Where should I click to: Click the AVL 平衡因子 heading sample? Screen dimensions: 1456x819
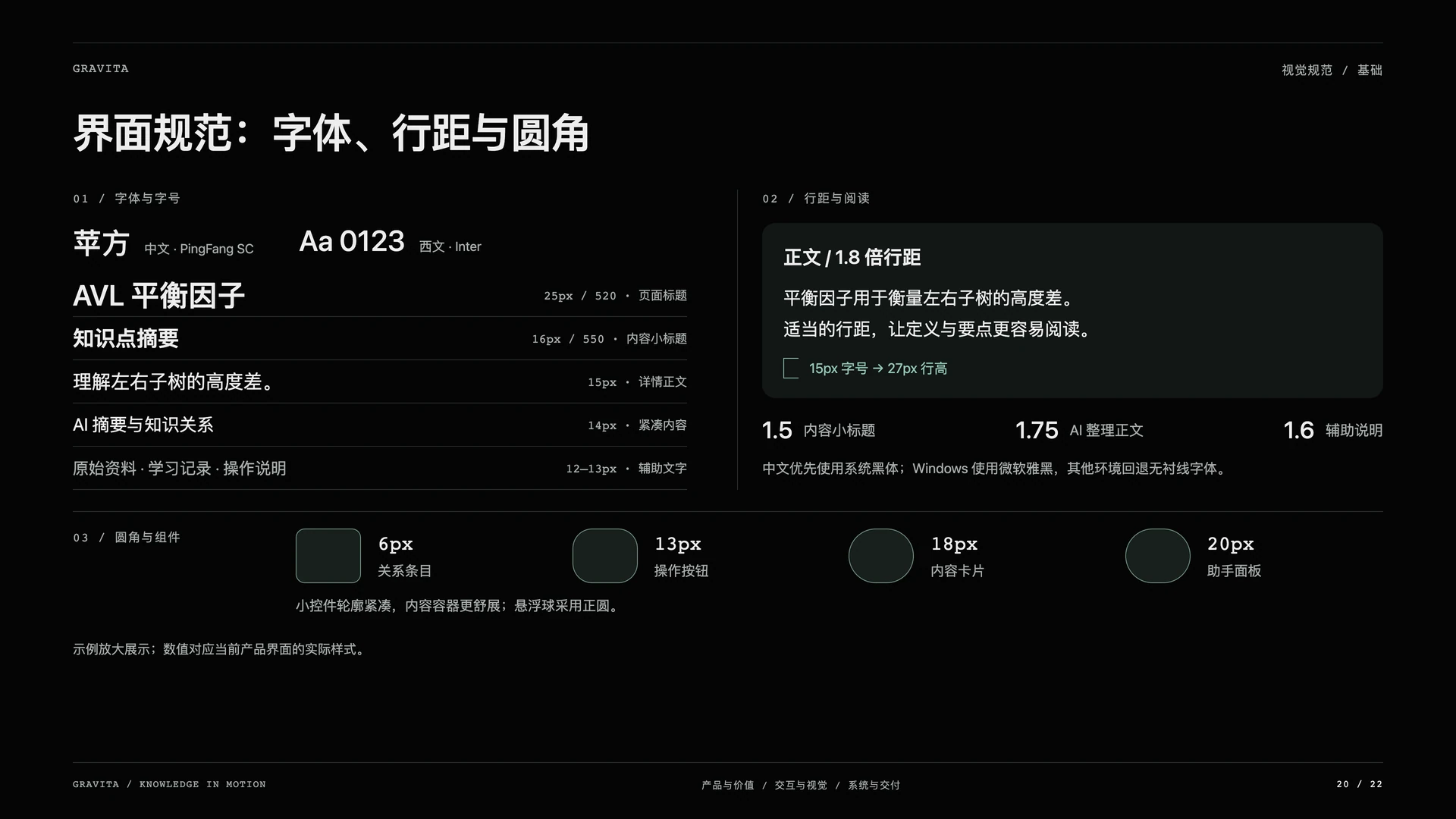(158, 295)
